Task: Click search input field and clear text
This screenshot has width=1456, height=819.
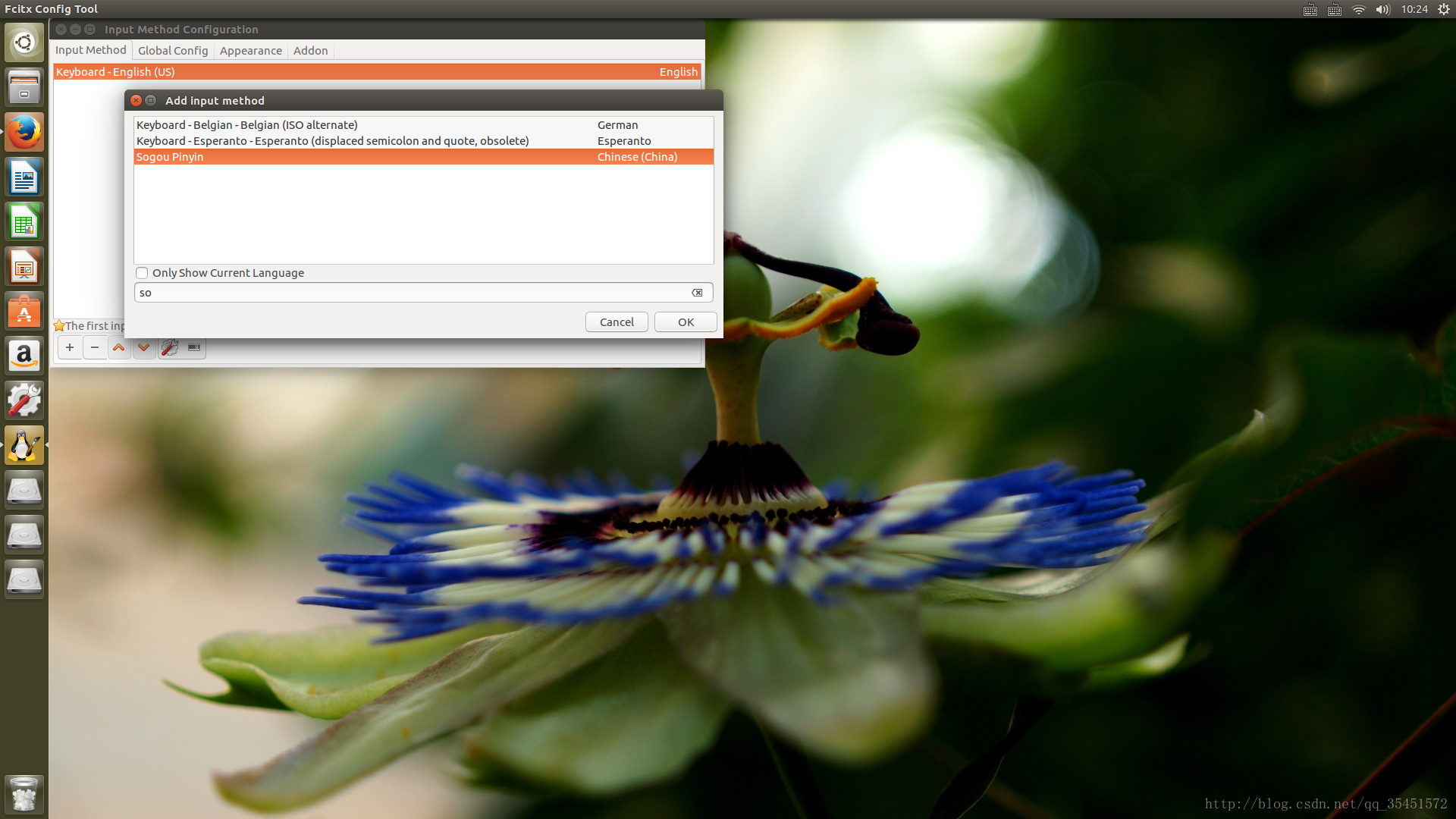Action: [697, 292]
